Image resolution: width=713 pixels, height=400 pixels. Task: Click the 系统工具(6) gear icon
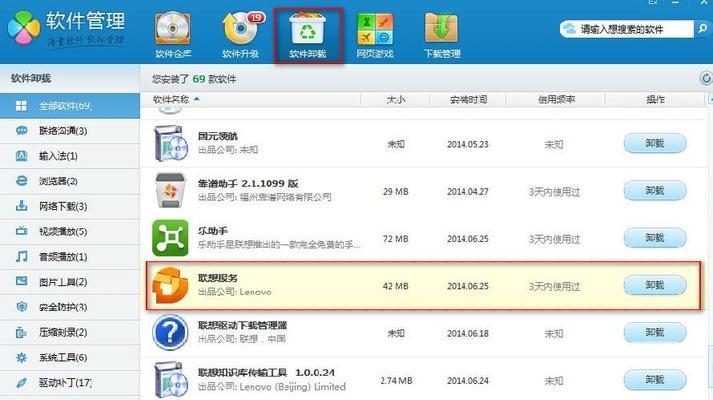(21, 357)
